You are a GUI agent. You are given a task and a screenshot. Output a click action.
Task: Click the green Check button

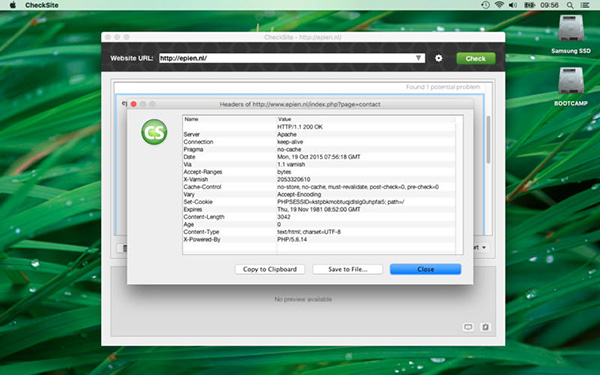tap(476, 59)
